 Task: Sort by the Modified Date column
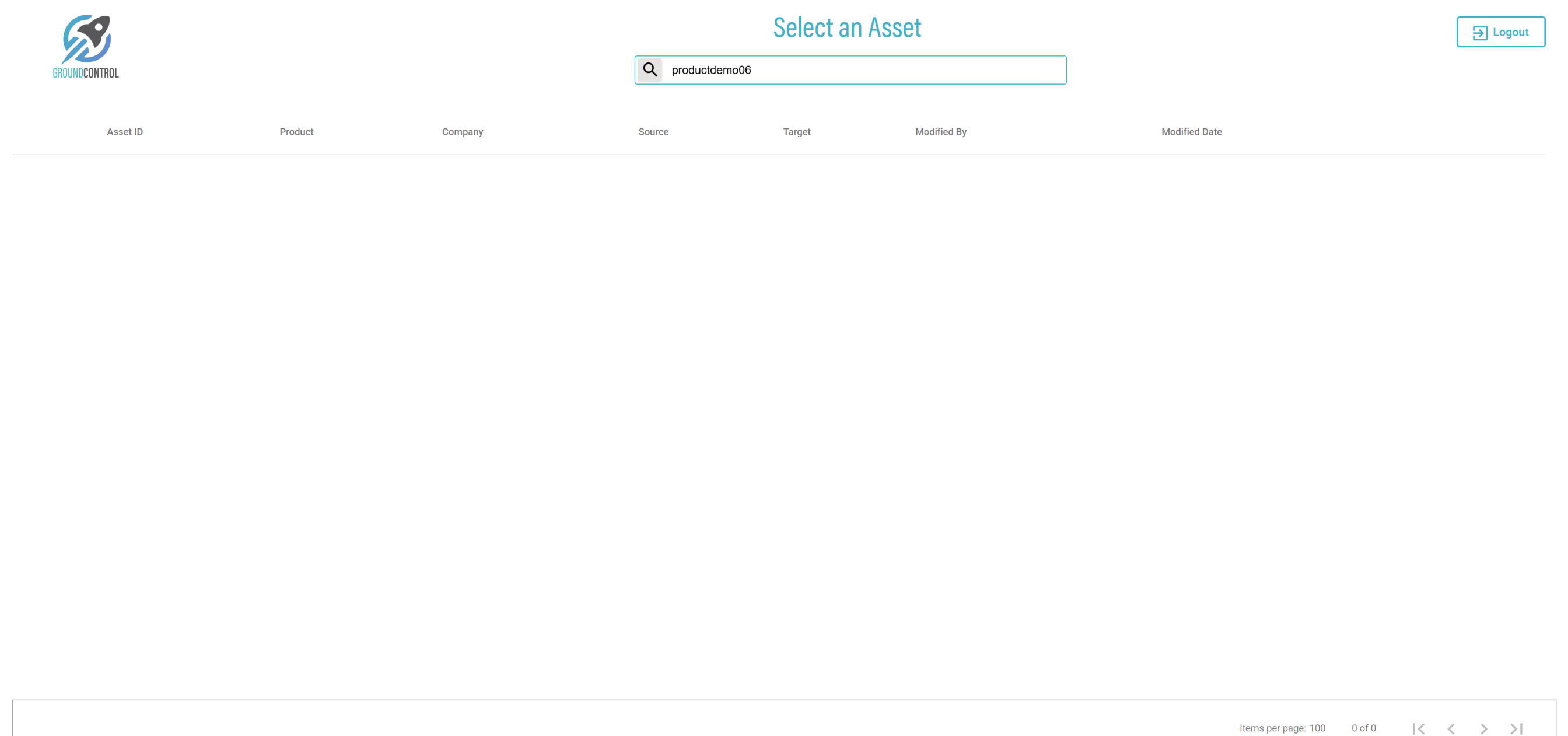click(1191, 131)
